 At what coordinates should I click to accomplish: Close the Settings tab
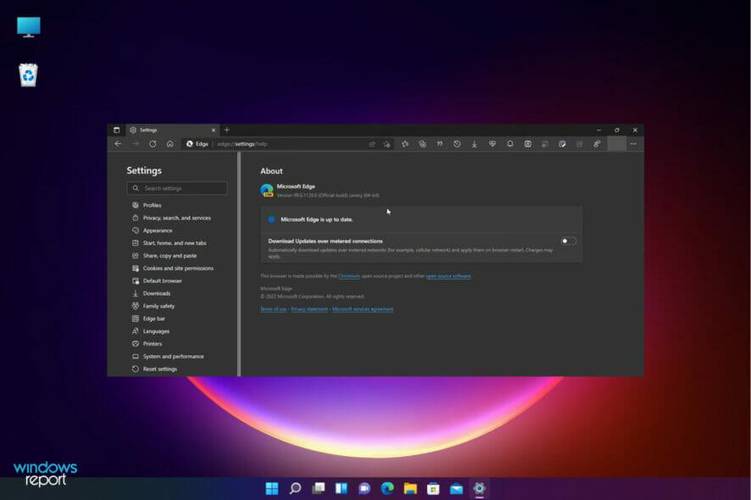[214, 130]
